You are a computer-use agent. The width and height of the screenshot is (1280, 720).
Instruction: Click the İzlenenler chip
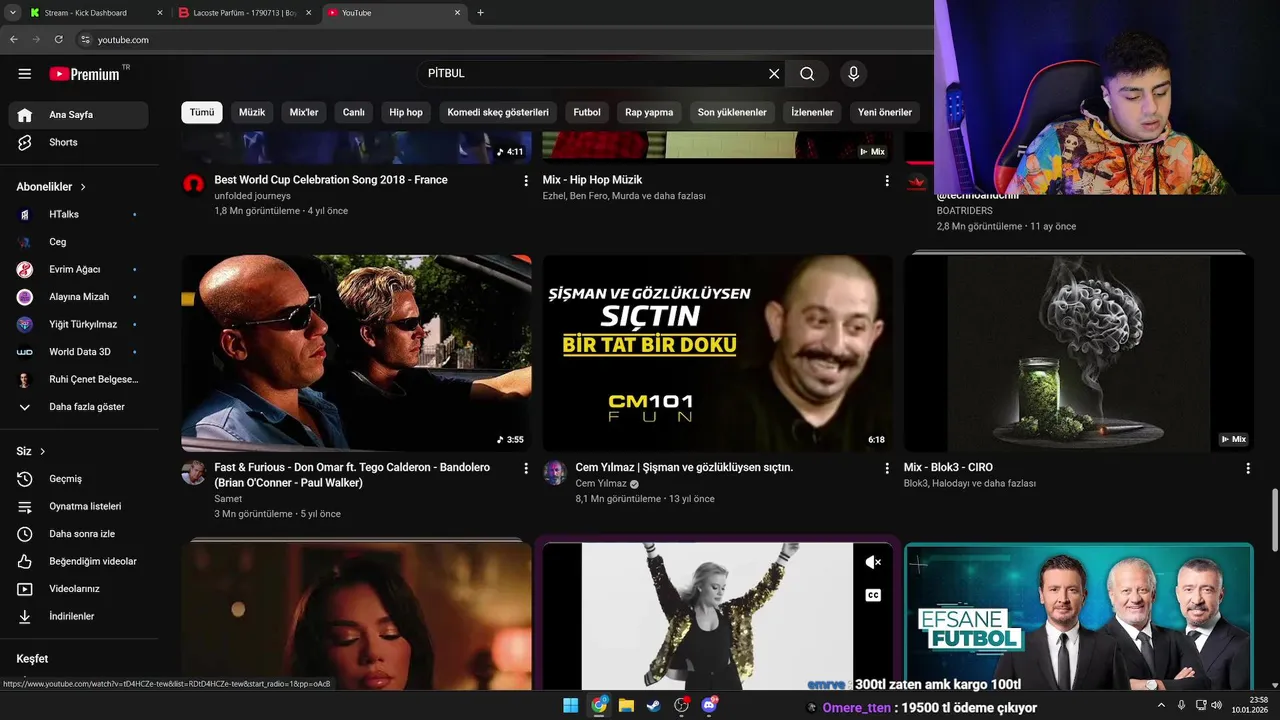(812, 112)
